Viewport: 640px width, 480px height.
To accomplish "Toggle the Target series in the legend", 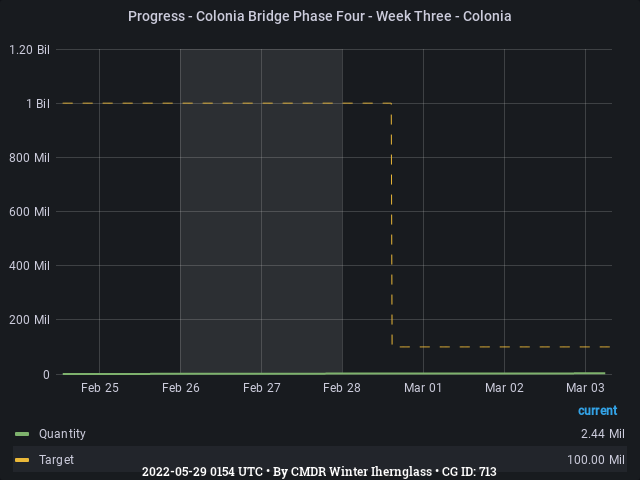I will [x=56, y=460].
